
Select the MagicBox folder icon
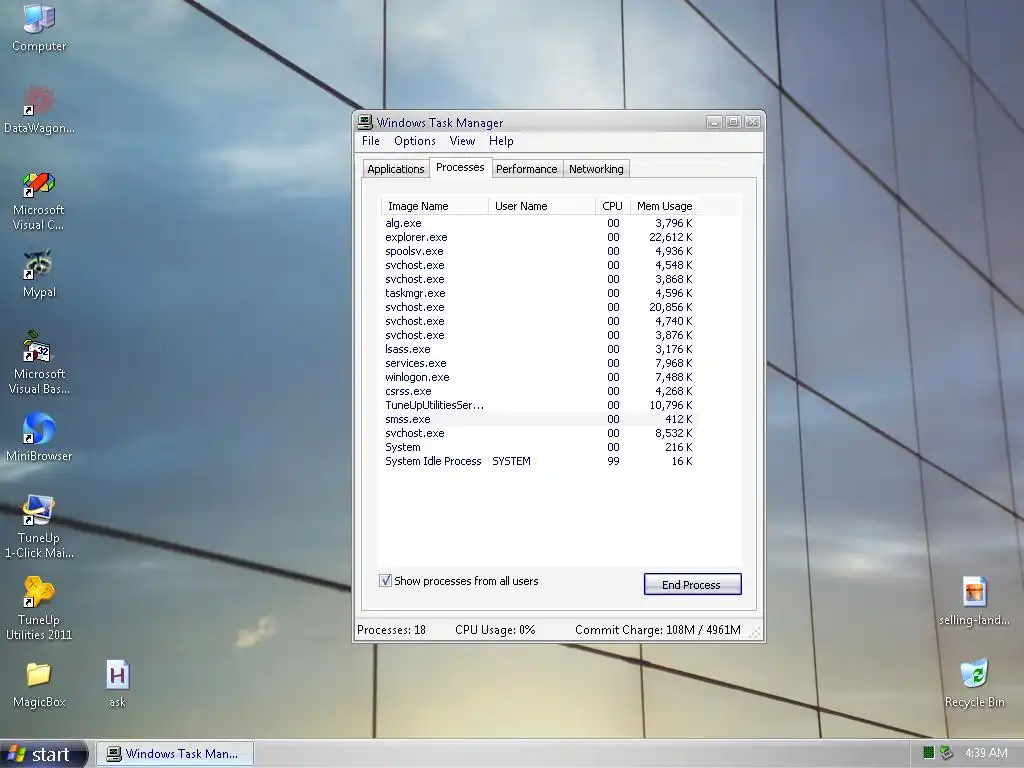coord(39,684)
